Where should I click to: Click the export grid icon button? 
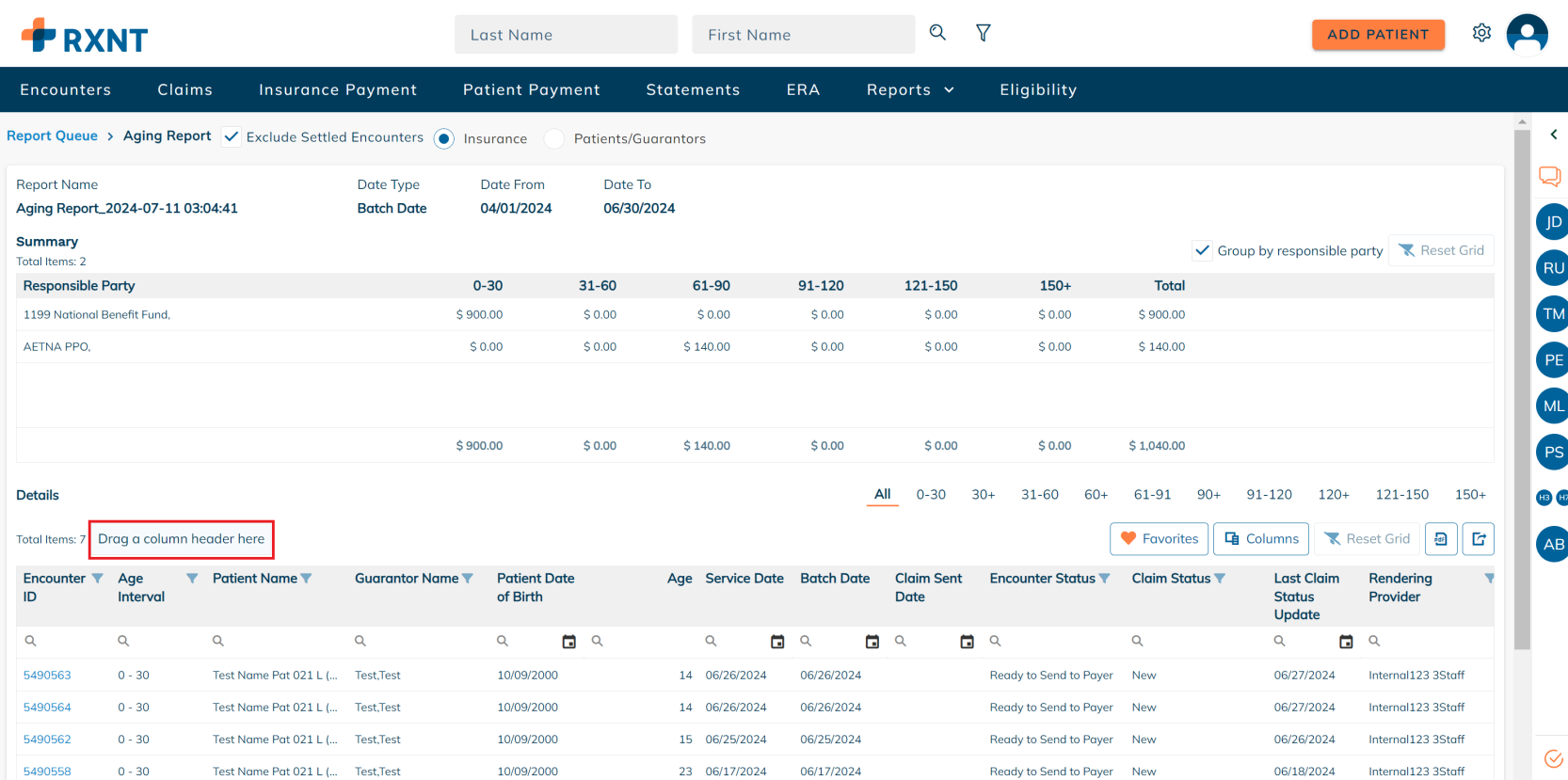click(x=1479, y=539)
